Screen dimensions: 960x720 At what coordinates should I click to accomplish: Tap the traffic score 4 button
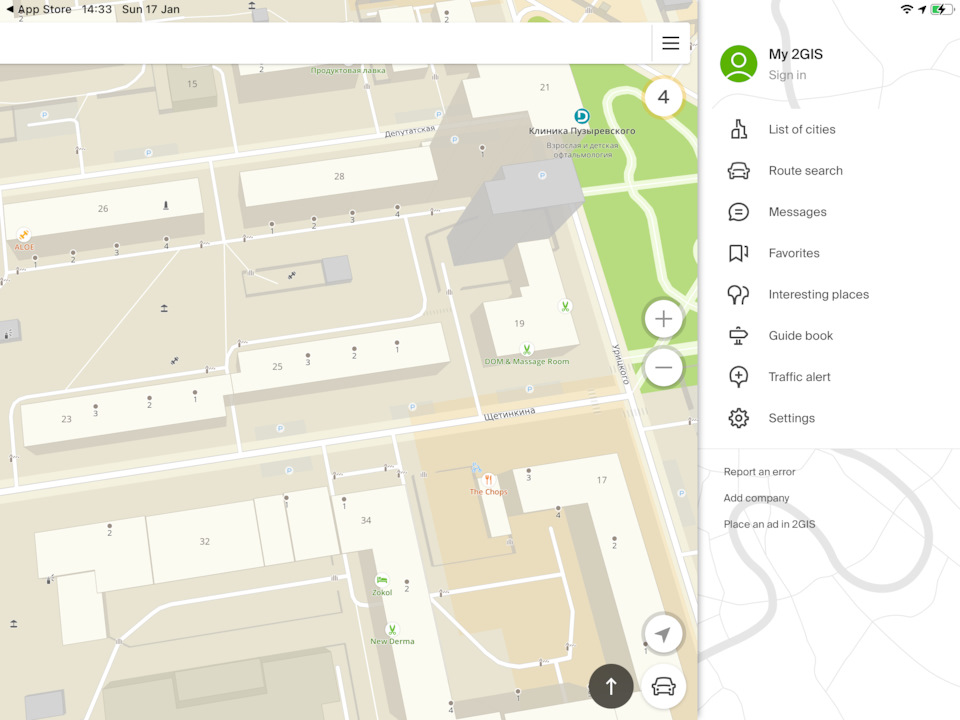pyautogui.click(x=664, y=97)
